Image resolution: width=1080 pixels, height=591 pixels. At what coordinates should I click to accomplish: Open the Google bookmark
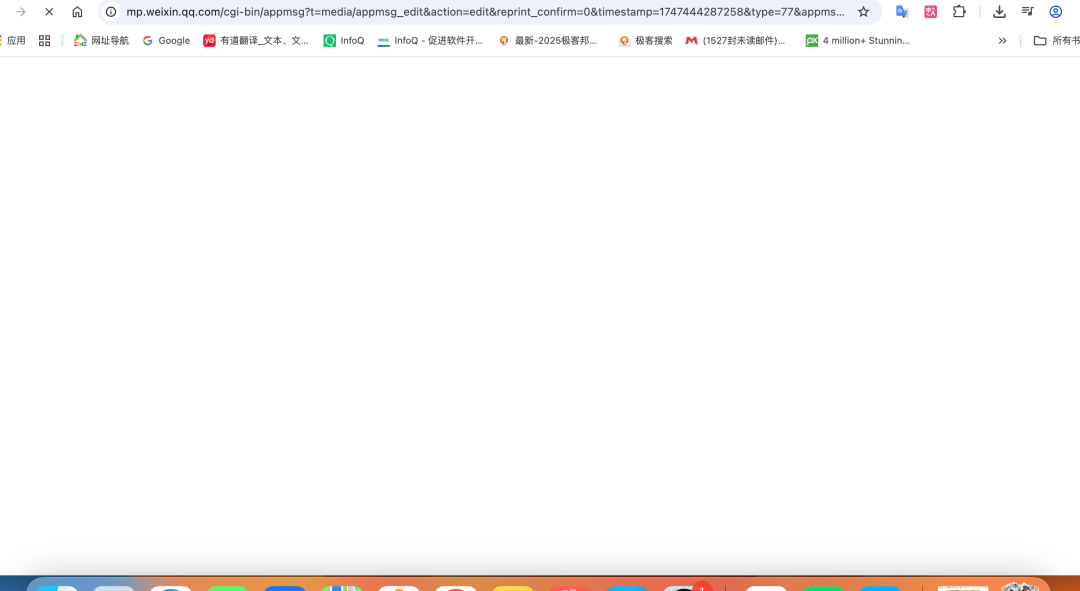[x=166, y=41]
